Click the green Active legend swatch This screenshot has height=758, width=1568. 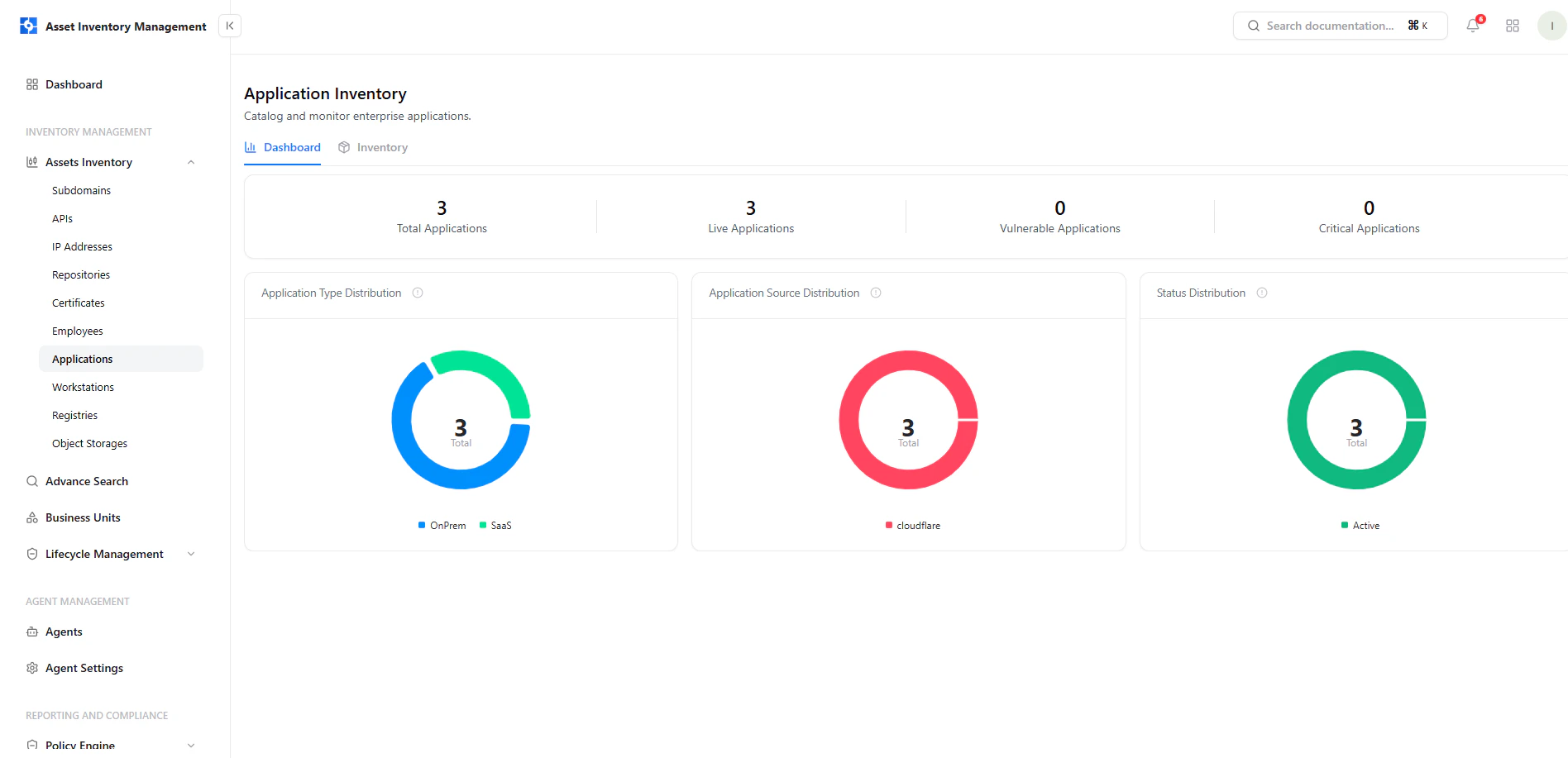coord(1345,525)
